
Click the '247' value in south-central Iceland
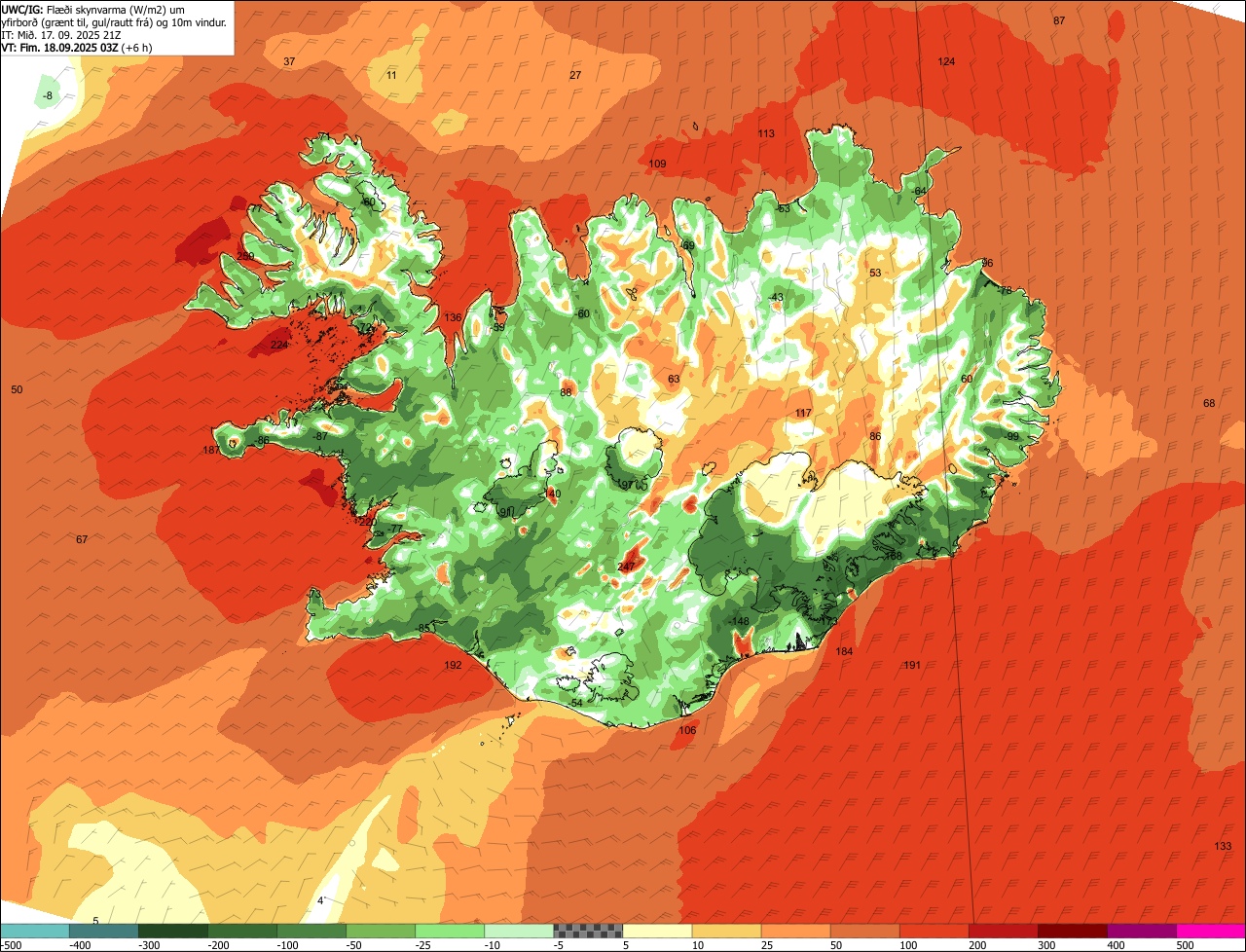click(x=626, y=567)
